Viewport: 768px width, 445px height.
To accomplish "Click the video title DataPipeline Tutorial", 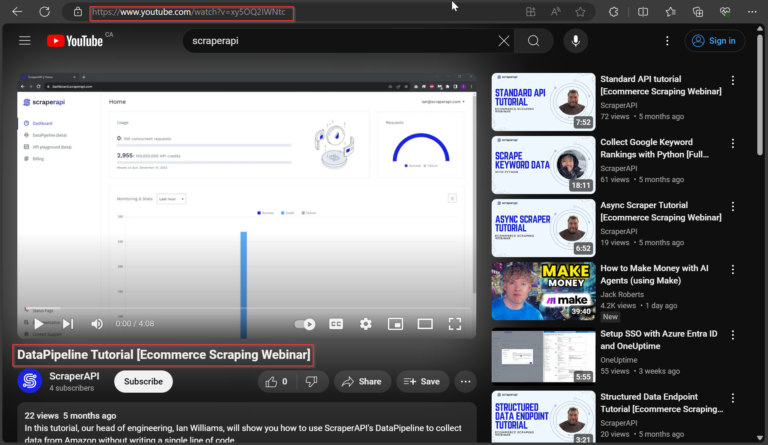I will [164, 355].
